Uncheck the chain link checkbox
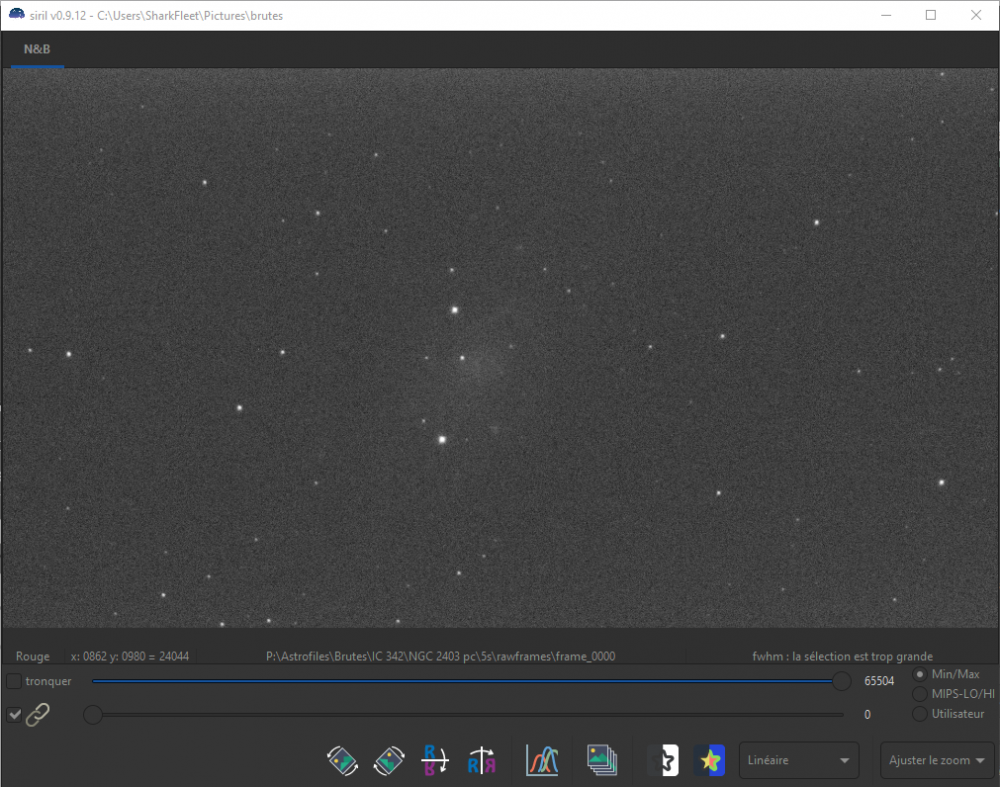Viewport: 1000px width, 787px height. pos(14,714)
